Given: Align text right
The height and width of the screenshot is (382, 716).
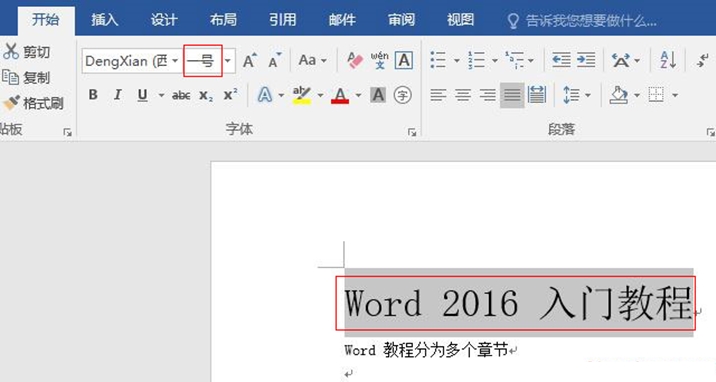Looking at the screenshot, I should pos(488,95).
